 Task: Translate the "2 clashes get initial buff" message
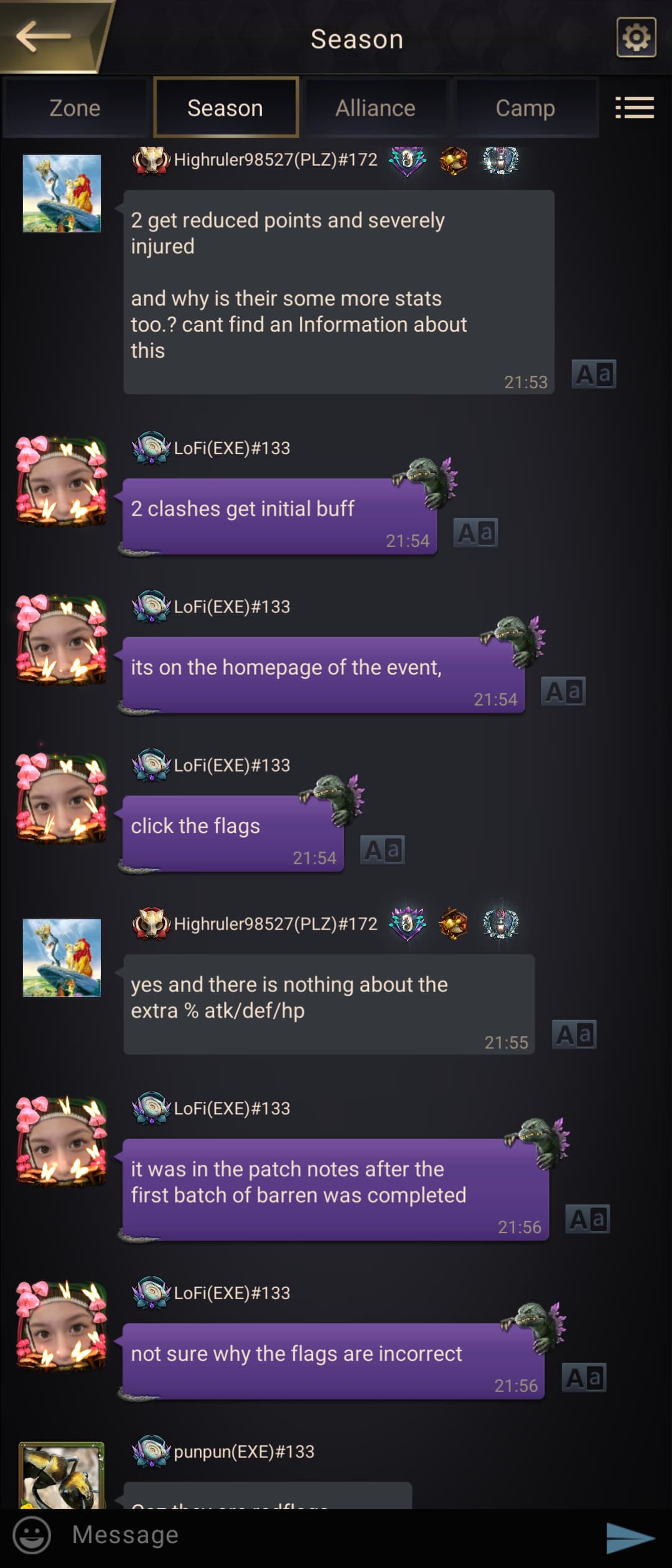(x=475, y=533)
